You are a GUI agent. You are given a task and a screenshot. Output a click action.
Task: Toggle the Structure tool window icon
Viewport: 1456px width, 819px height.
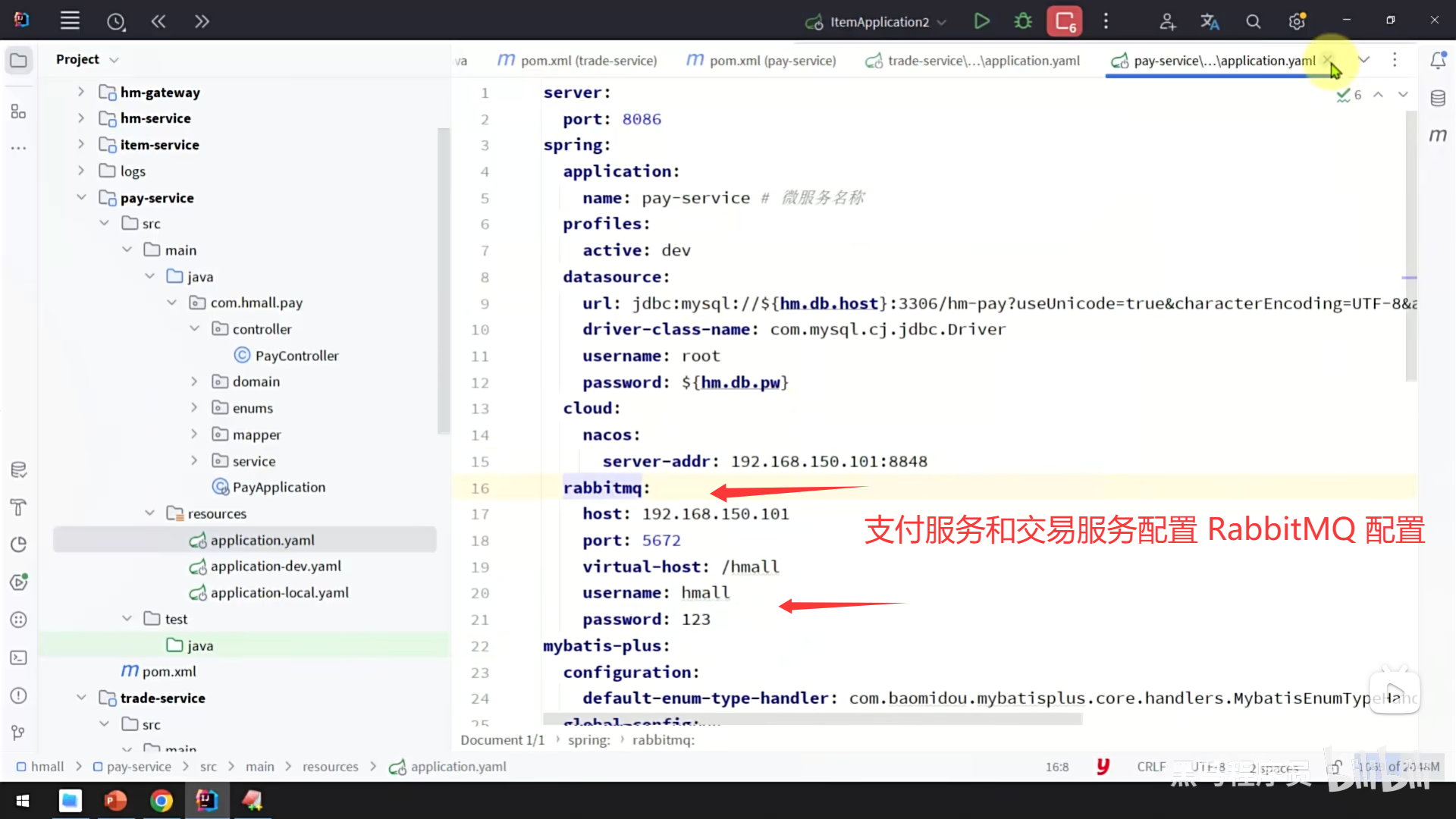click(x=19, y=112)
